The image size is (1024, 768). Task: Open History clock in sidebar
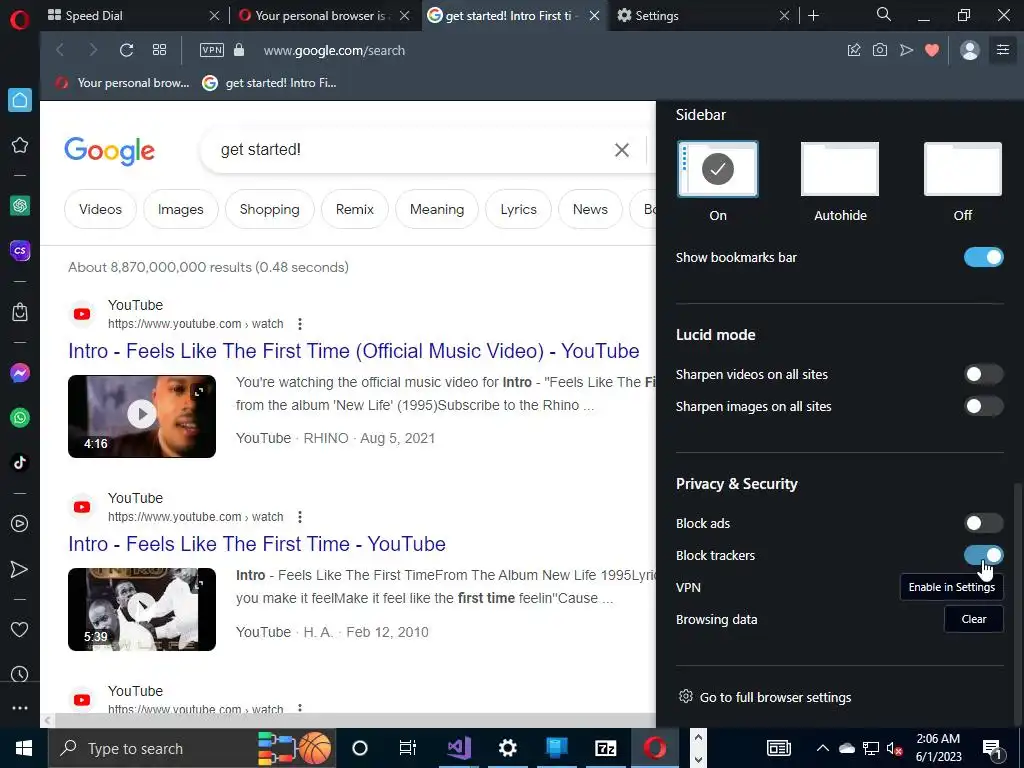[x=20, y=674]
